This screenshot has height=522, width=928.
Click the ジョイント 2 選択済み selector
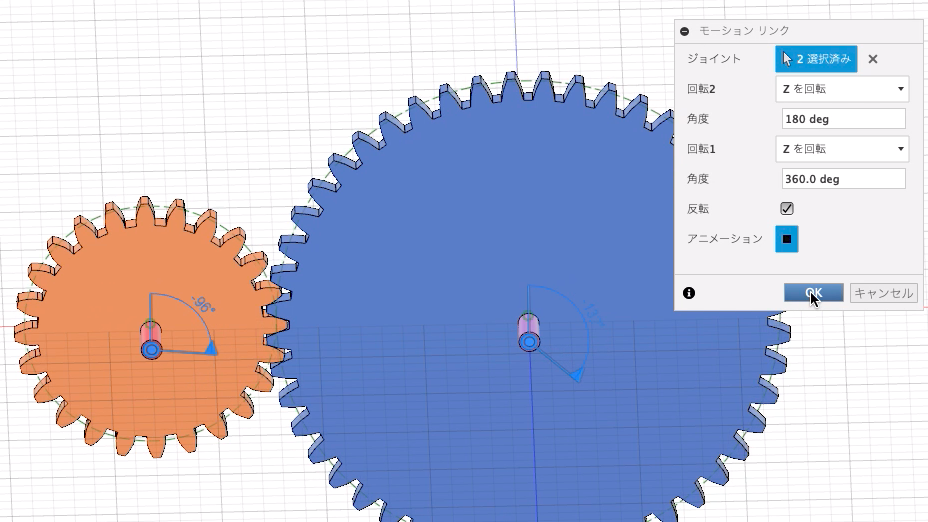coord(816,59)
